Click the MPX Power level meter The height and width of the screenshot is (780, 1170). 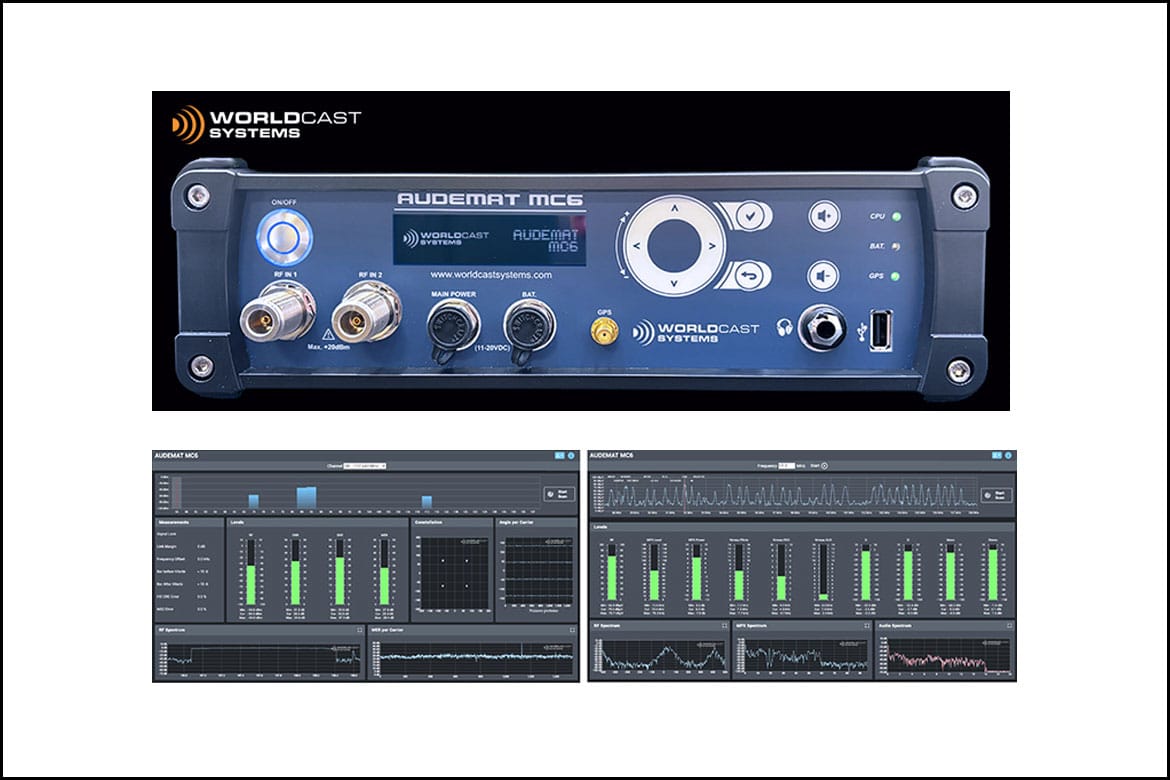[696, 572]
